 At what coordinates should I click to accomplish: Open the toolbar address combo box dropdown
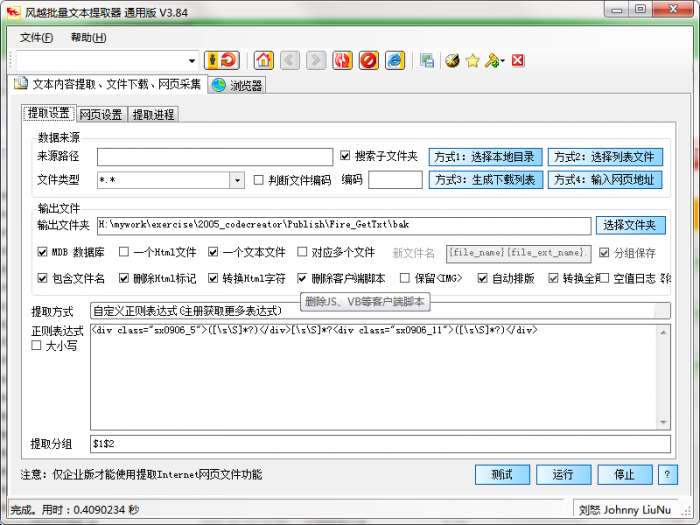192,61
